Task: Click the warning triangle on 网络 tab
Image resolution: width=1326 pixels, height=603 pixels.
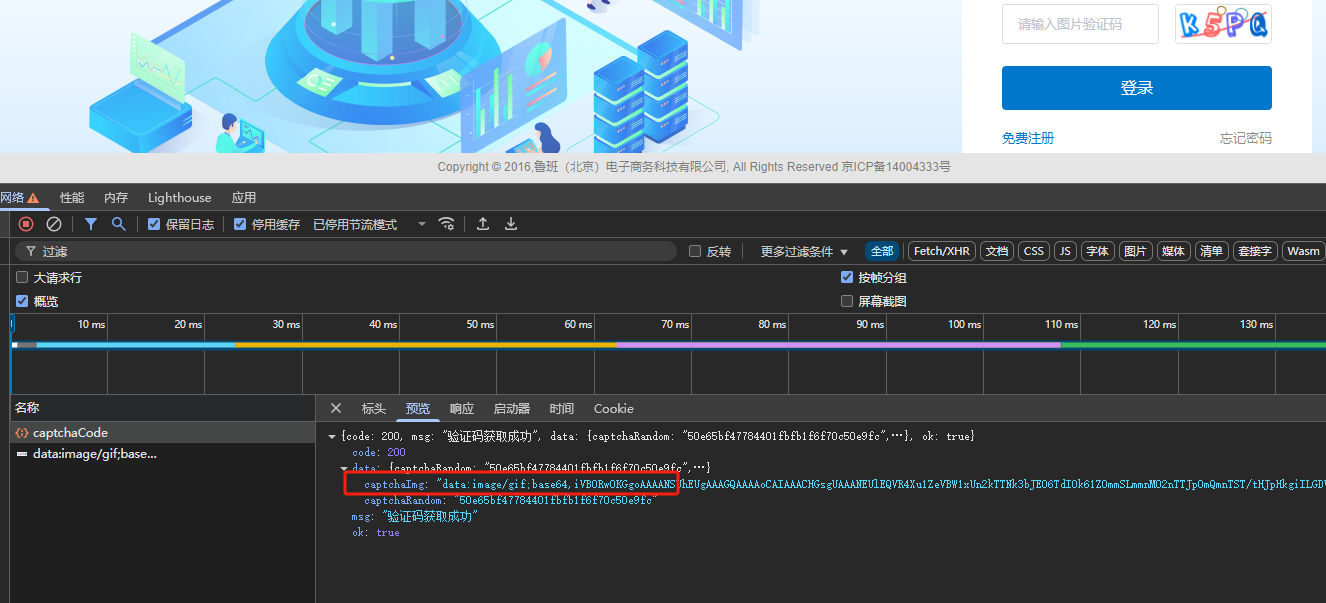Action: click(33, 198)
